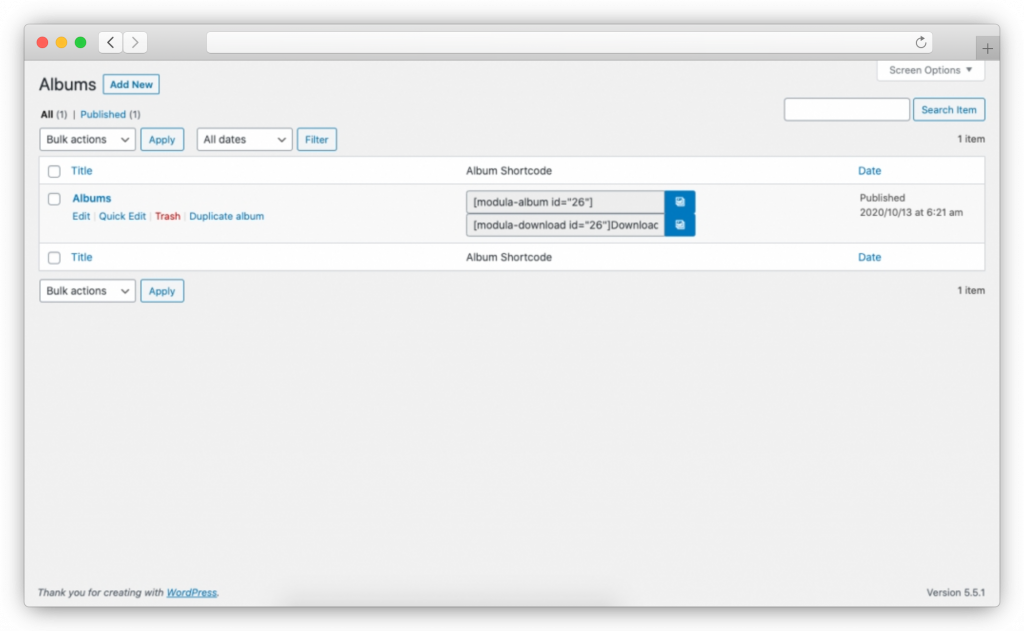Select all items via top header checkbox
This screenshot has height=631, width=1024.
click(x=54, y=171)
